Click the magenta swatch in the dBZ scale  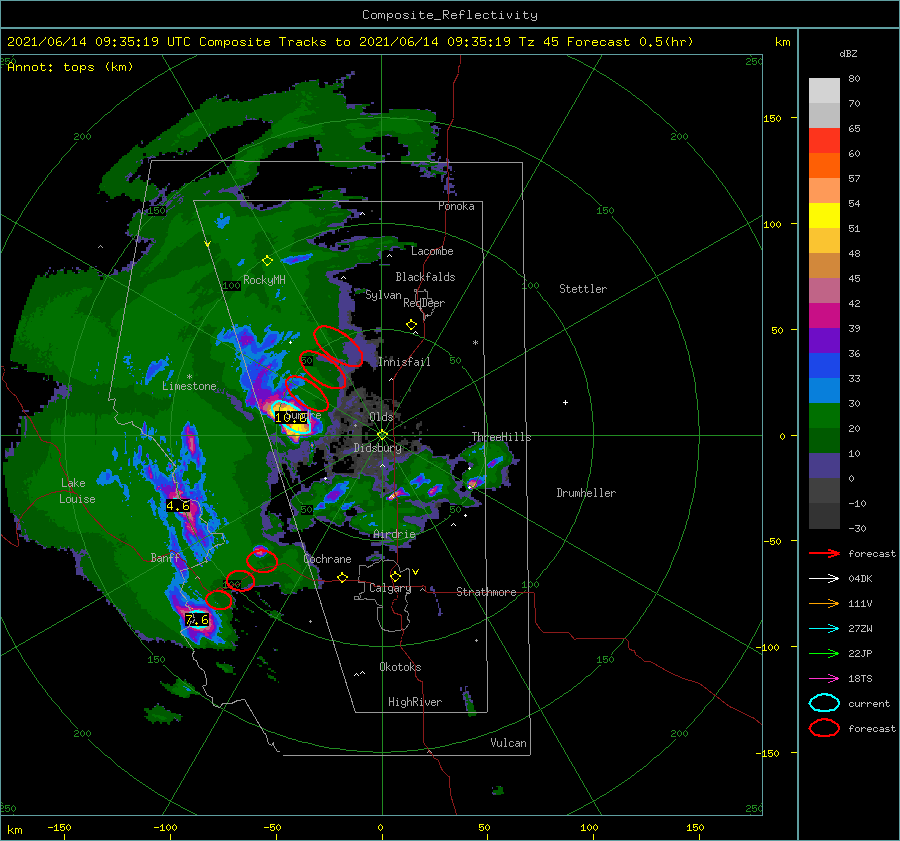click(x=824, y=315)
